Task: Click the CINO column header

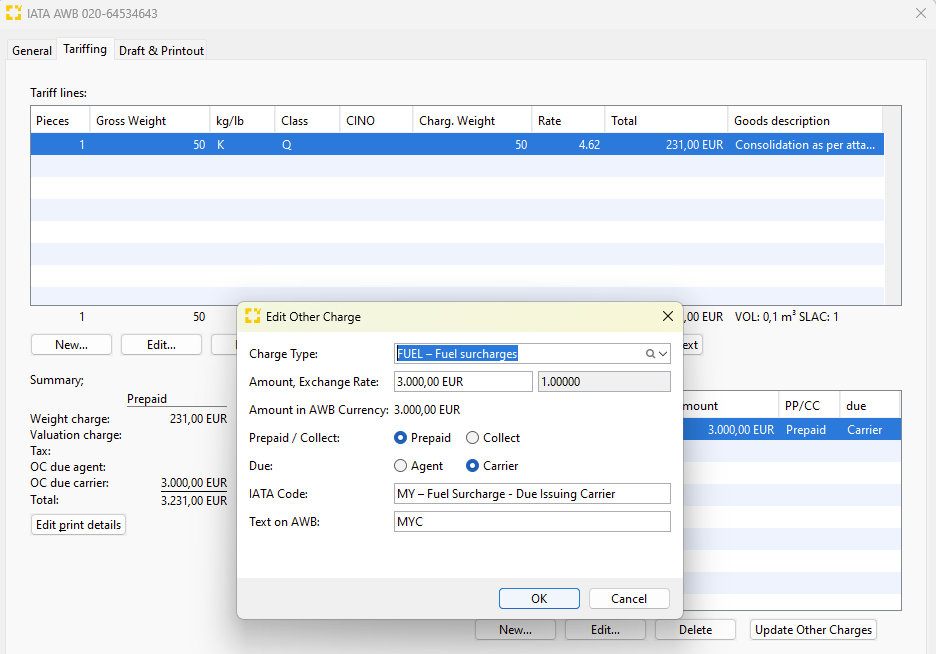Action: [x=375, y=121]
